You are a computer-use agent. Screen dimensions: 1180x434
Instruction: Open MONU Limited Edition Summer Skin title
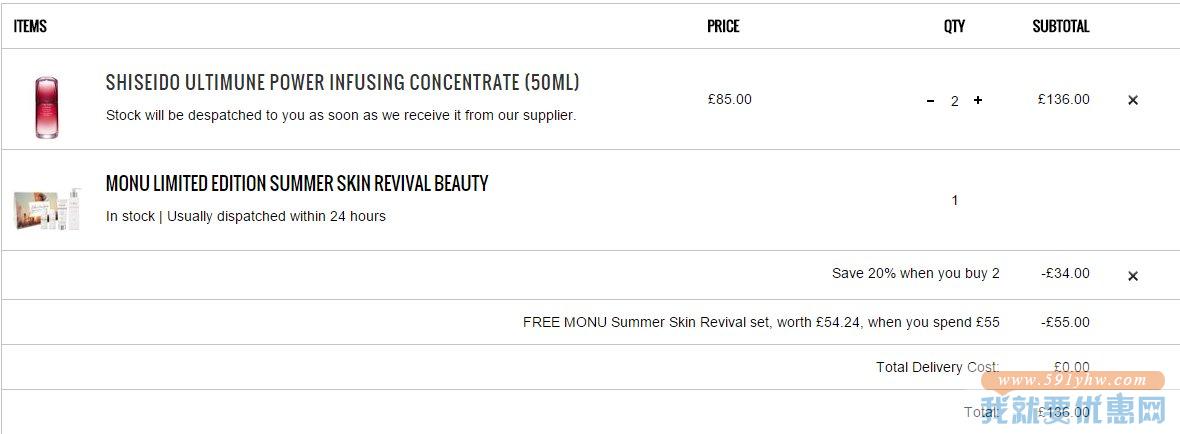[x=297, y=183]
